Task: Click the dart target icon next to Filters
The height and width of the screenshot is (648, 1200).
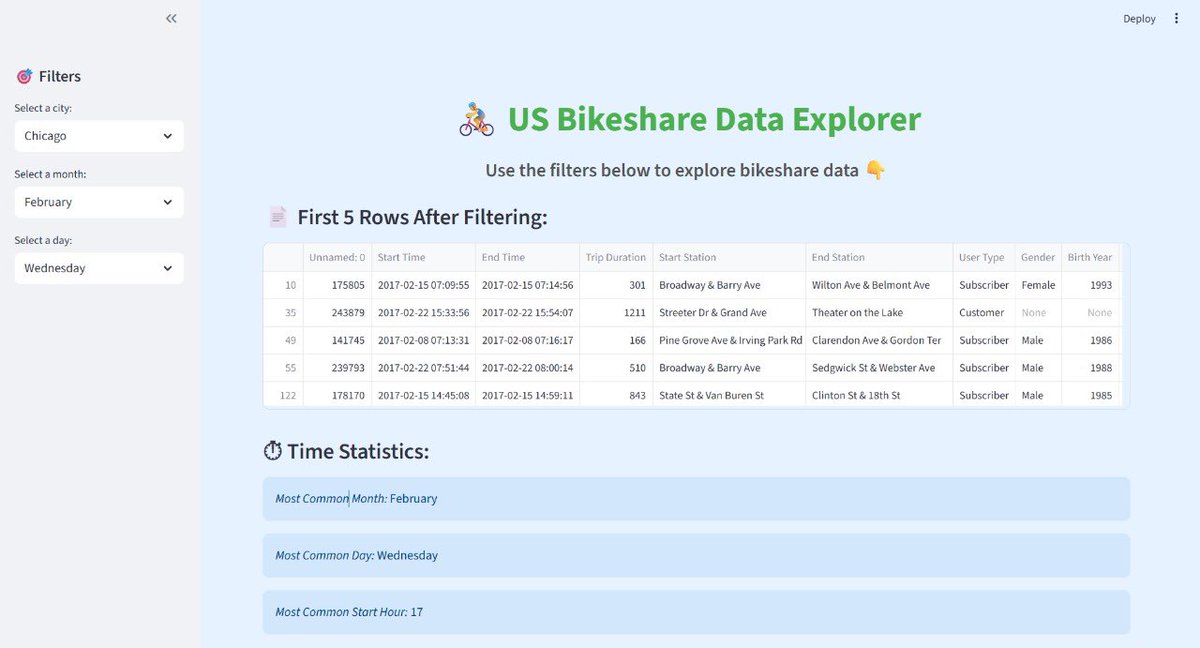Action: [x=23, y=75]
